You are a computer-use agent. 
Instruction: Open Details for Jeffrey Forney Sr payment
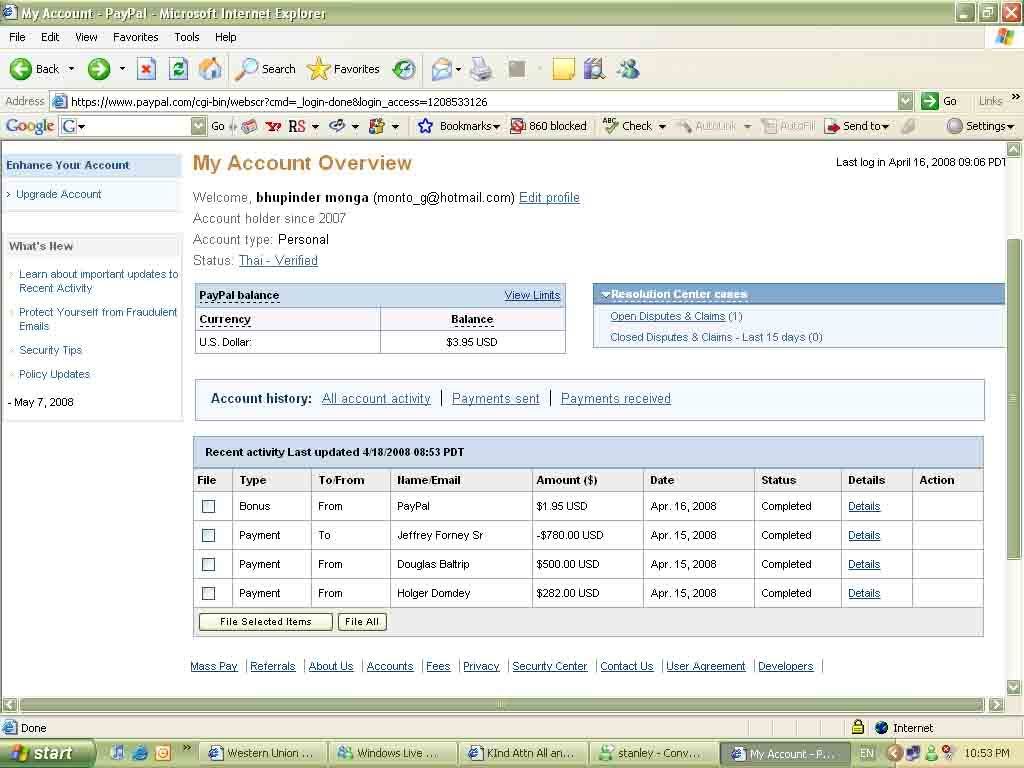[864, 536]
